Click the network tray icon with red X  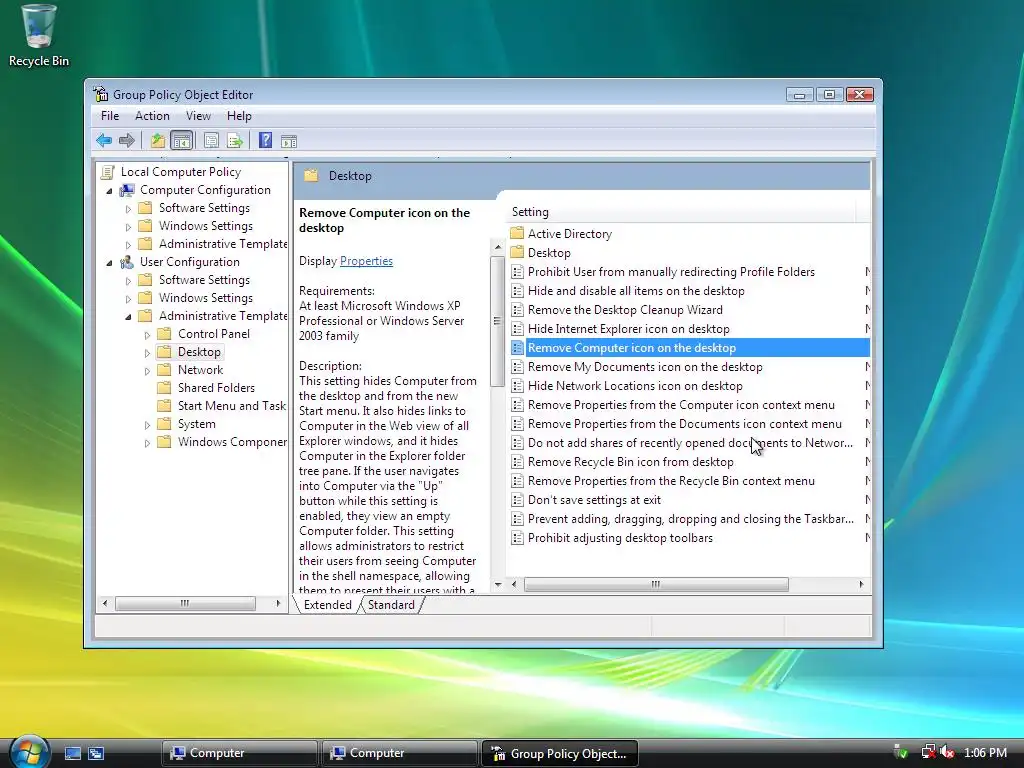(928, 752)
